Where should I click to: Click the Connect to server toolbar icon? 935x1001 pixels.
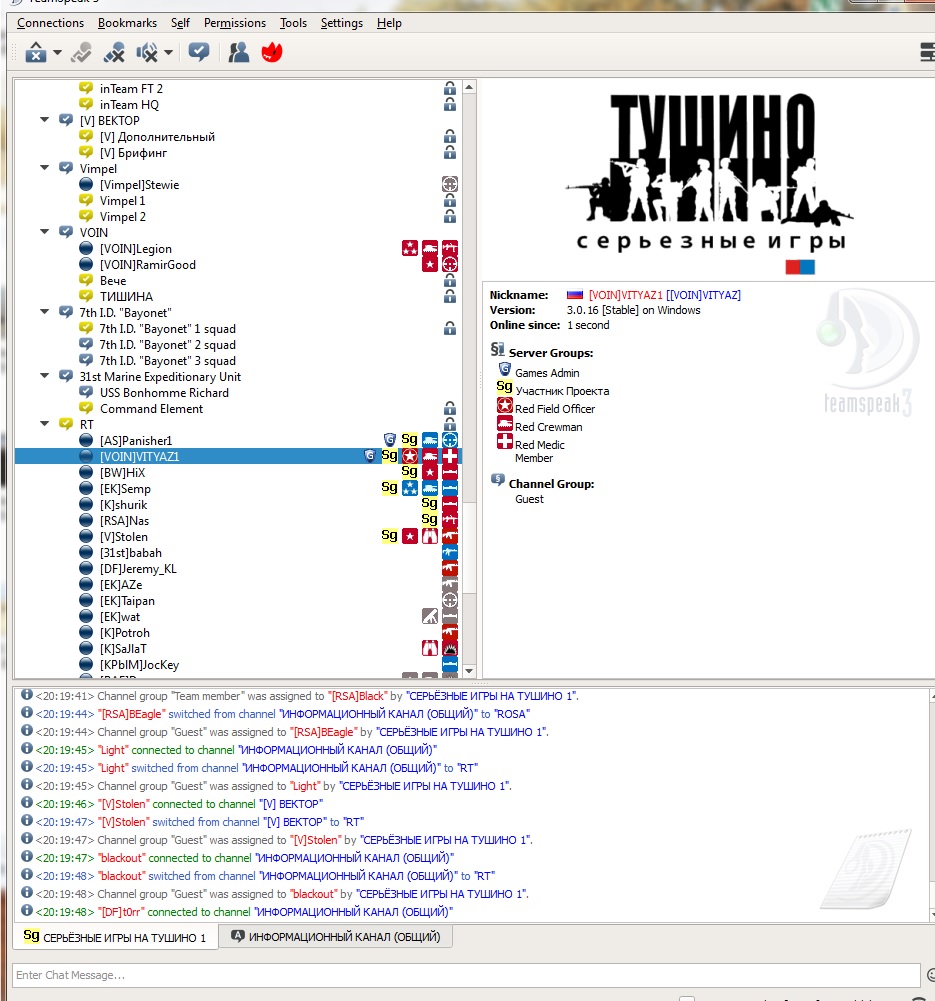click(x=36, y=52)
